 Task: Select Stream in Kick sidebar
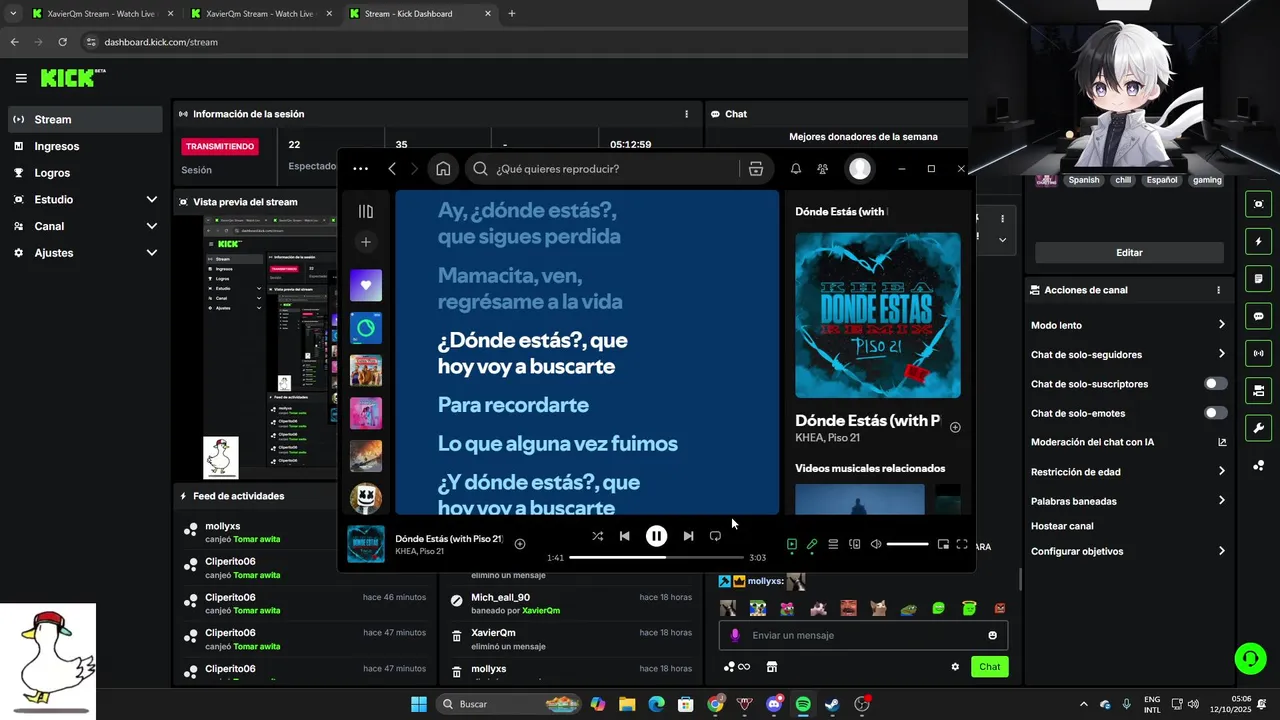85,119
